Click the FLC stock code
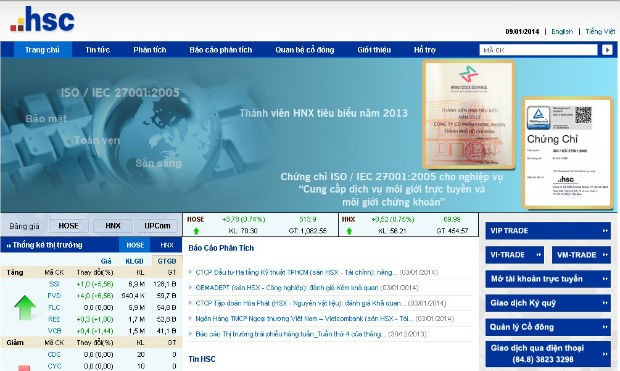The width and height of the screenshot is (620, 371). click(x=54, y=308)
